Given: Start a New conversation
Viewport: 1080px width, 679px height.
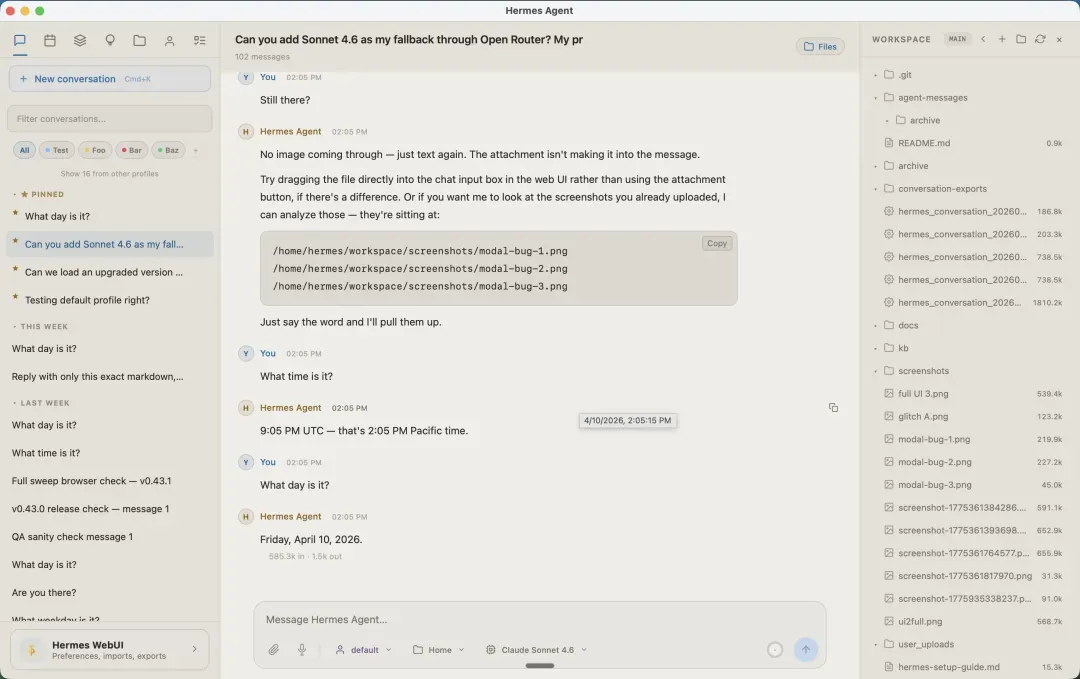Looking at the screenshot, I should 110,79.
